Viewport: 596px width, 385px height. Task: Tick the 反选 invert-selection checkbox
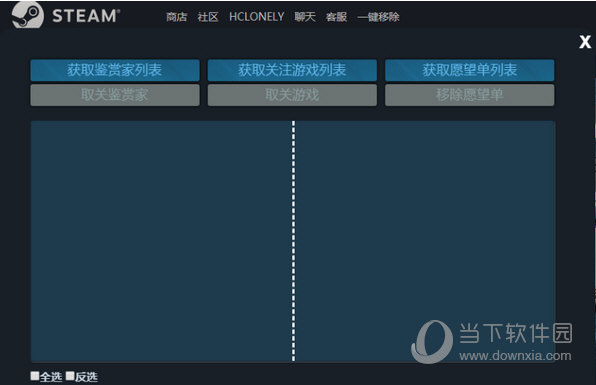coord(70,376)
